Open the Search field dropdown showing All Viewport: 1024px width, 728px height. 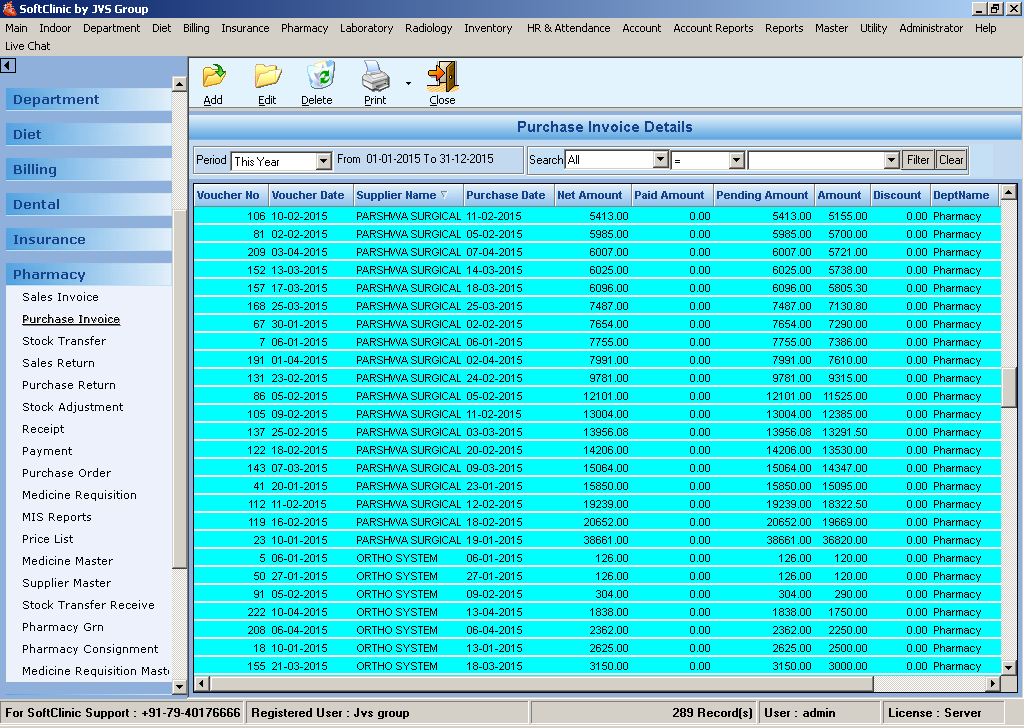tap(660, 160)
